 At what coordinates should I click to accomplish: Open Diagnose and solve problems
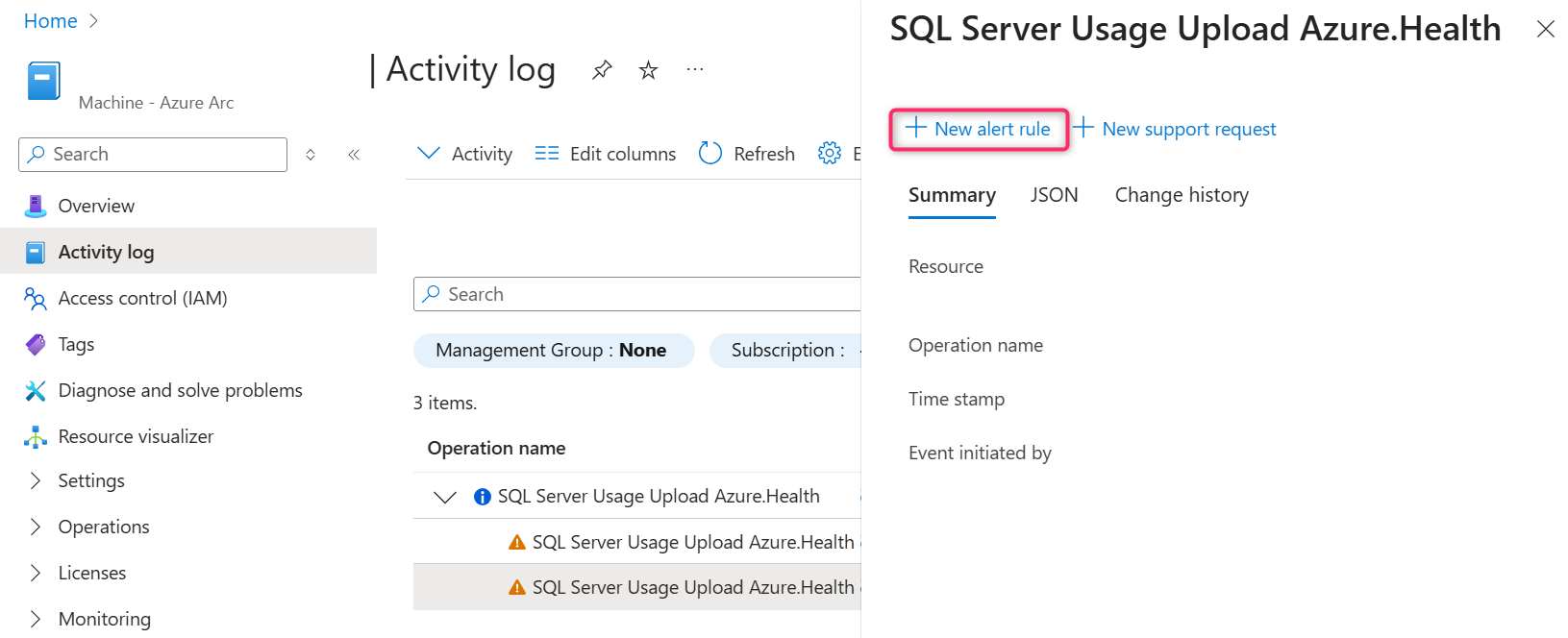[x=180, y=390]
